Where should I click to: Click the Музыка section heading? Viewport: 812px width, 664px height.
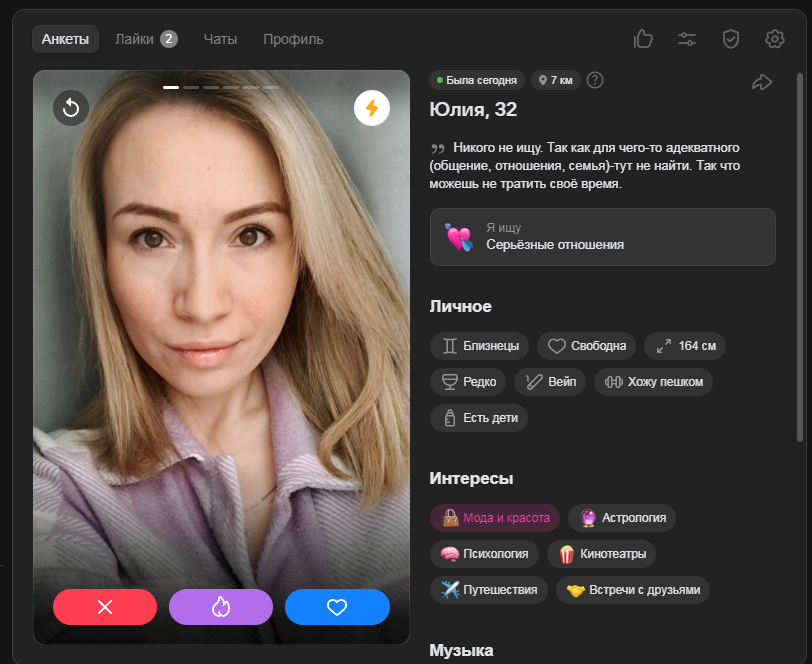click(x=461, y=651)
